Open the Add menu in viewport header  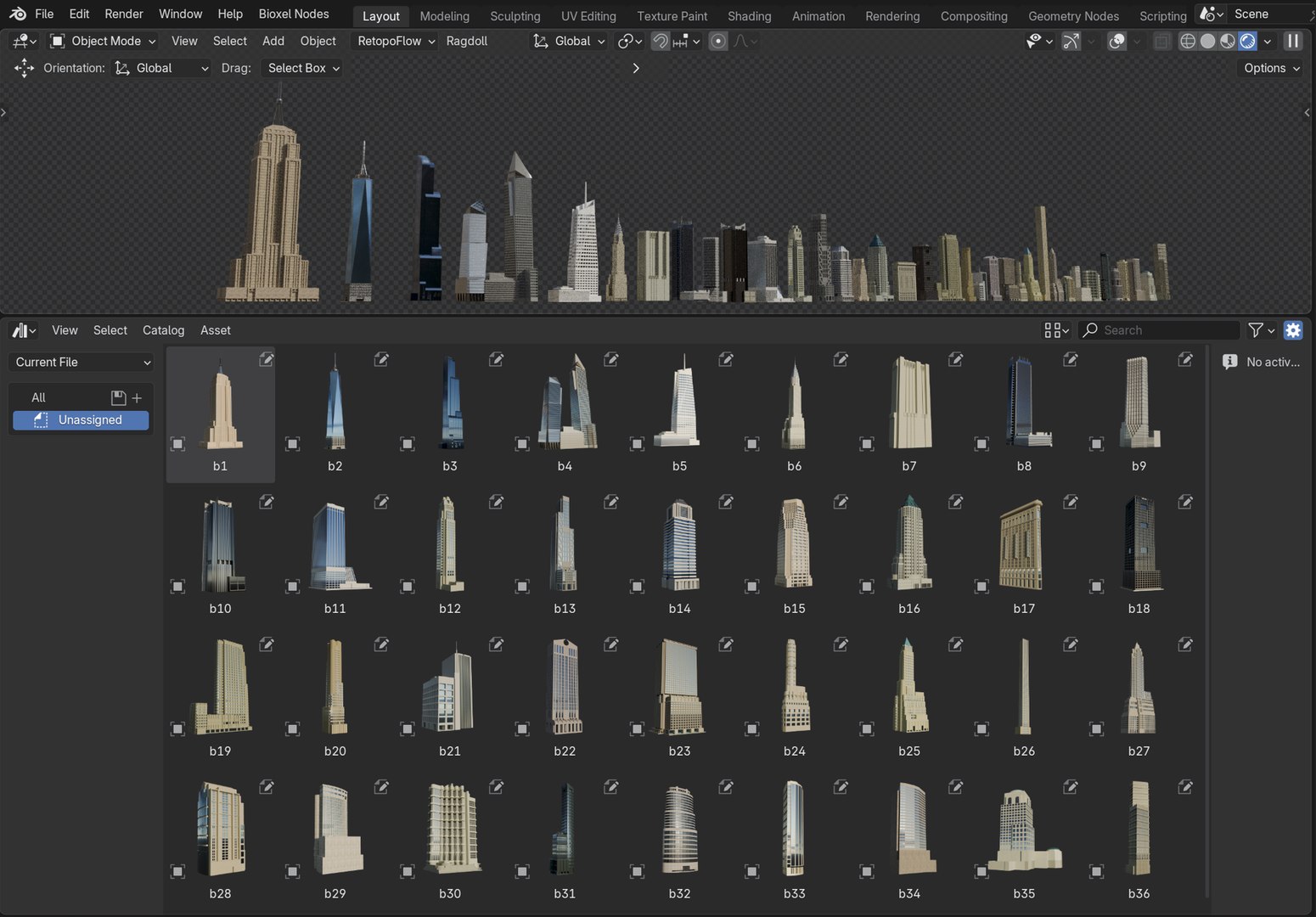273,41
